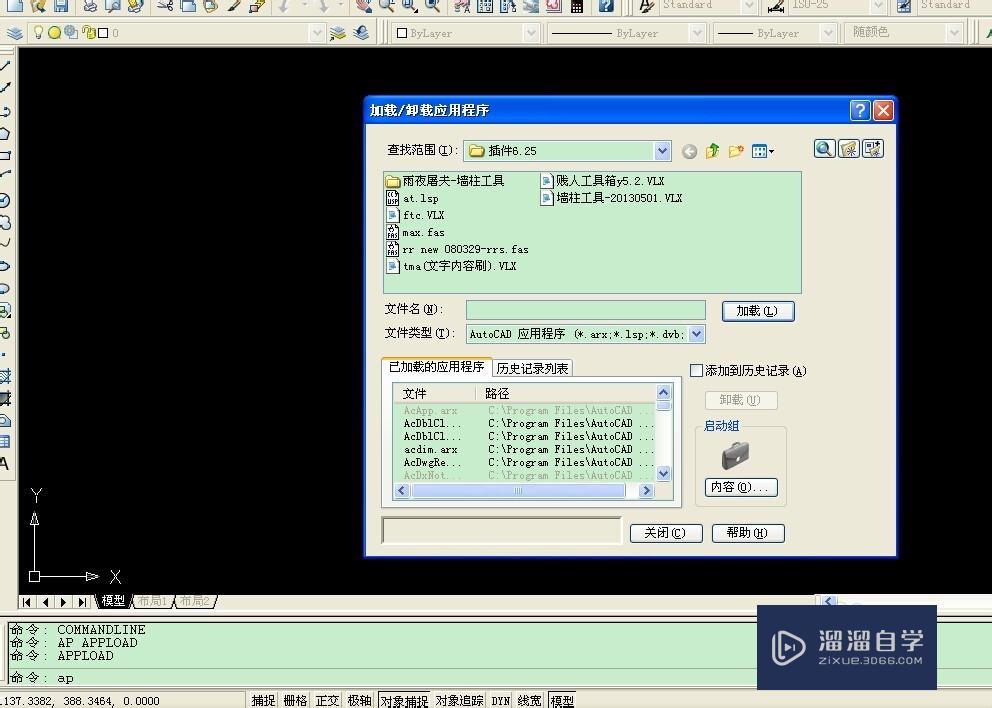
Task: Click the magnifier search icon in the dialog
Action: coord(824,148)
